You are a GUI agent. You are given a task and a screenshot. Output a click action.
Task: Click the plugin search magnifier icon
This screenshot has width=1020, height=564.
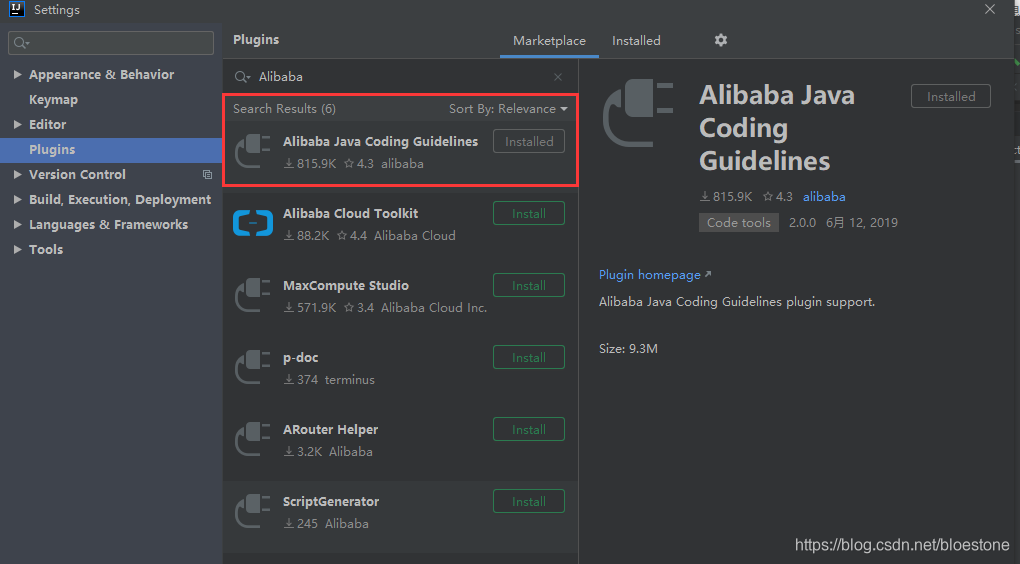[242, 77]
